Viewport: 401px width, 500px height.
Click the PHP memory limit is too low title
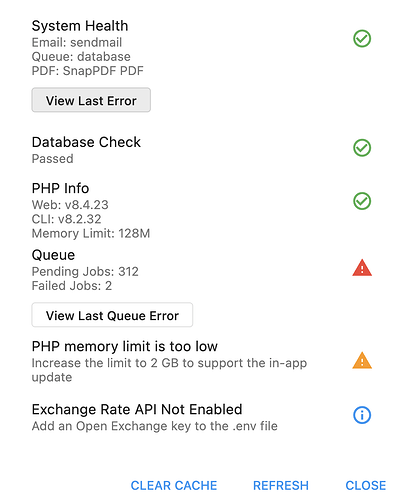point(125,347)
